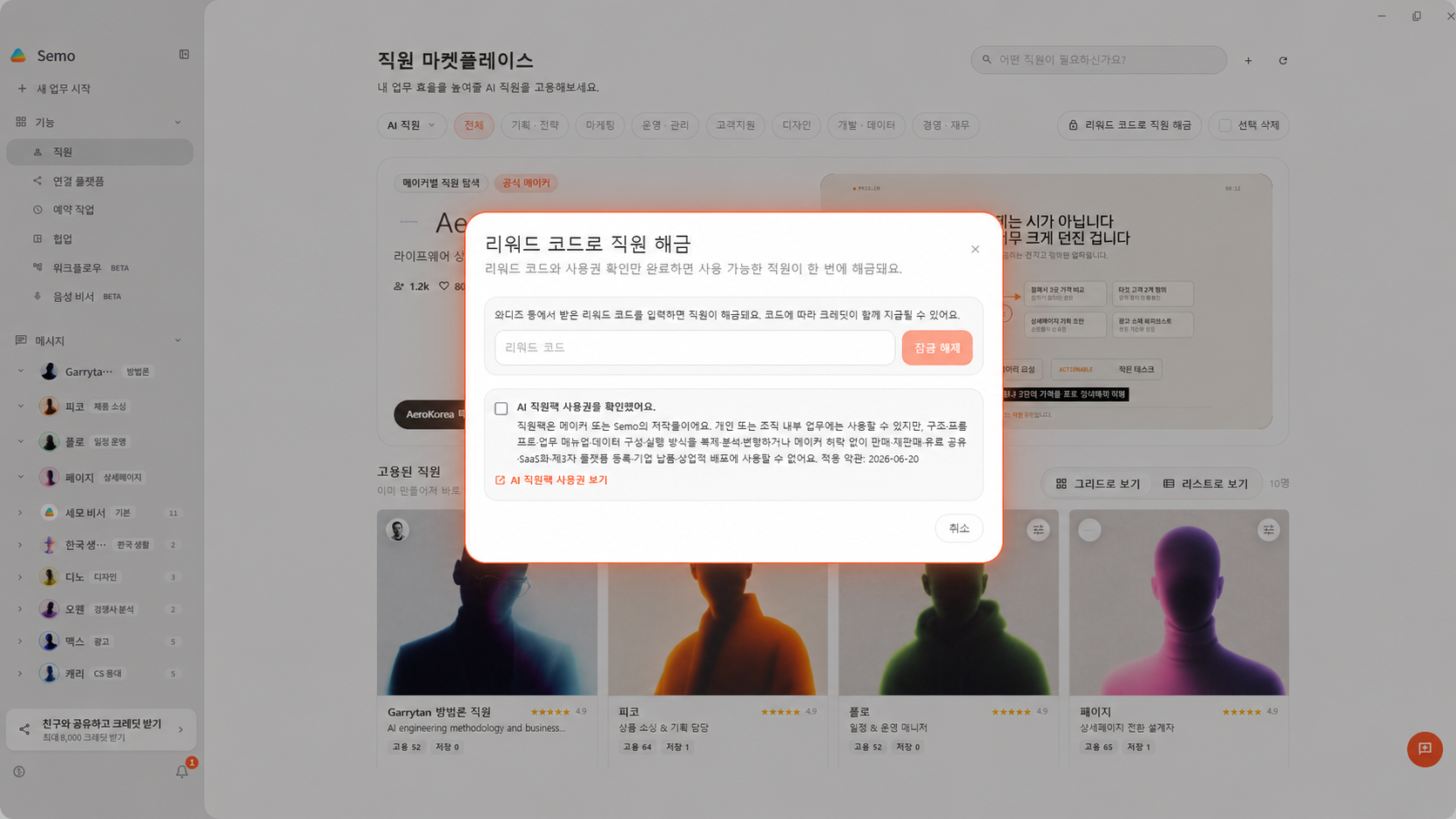Open the orange feedback chat button
The height and width of the screenshot is (819, 1456).
(1425, 749)
